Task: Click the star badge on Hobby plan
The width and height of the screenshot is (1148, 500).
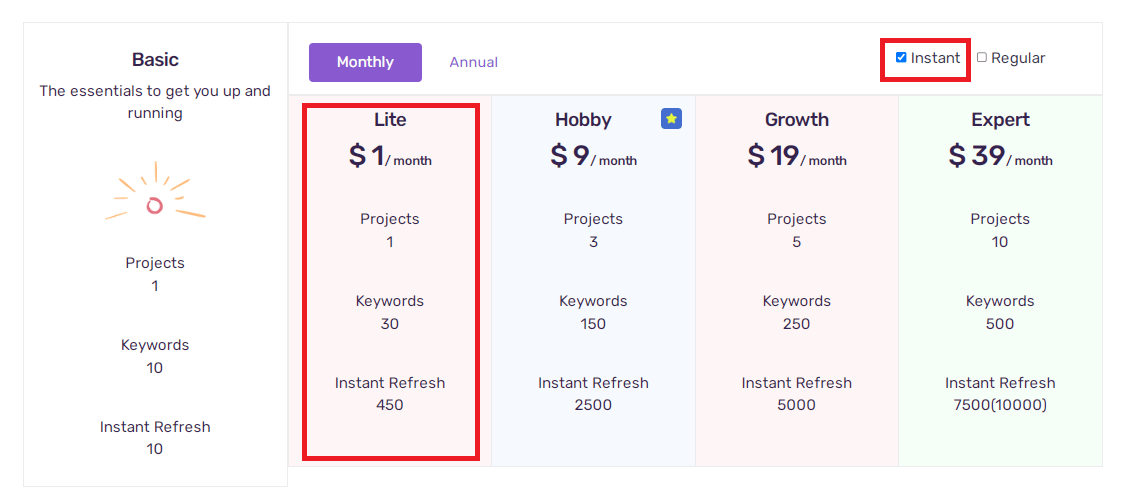Action: pyautogui.click(x=671, y=119)
